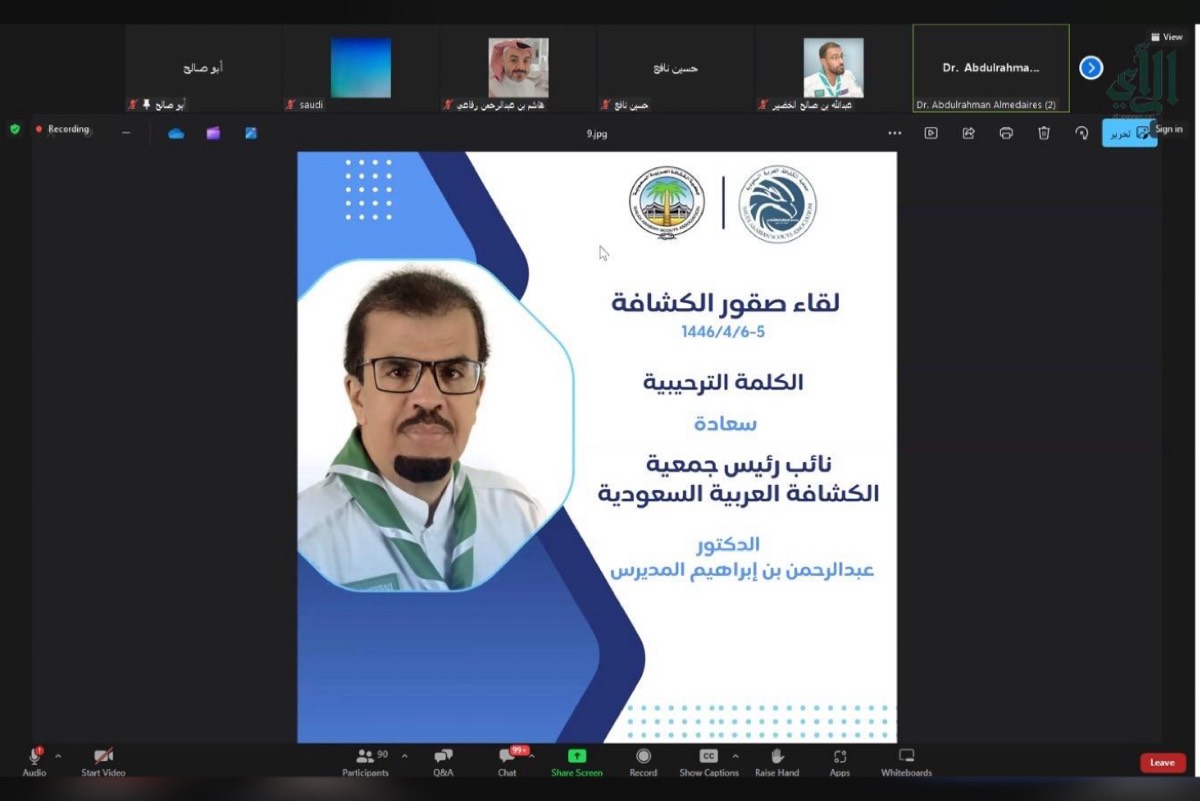Viewport: 1200px width, 801px height.
Task: Click the green encryption shield icon
Action: coord(14,129)
